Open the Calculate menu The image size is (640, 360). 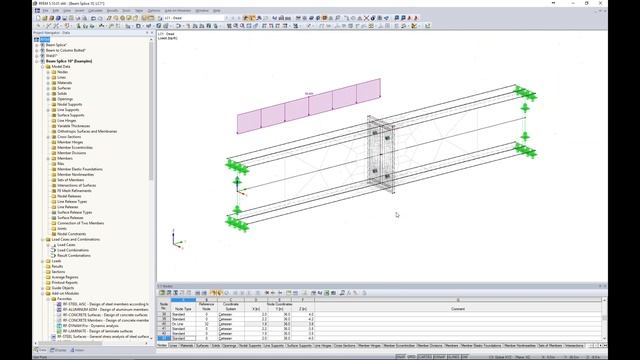(x=96, y=11)
